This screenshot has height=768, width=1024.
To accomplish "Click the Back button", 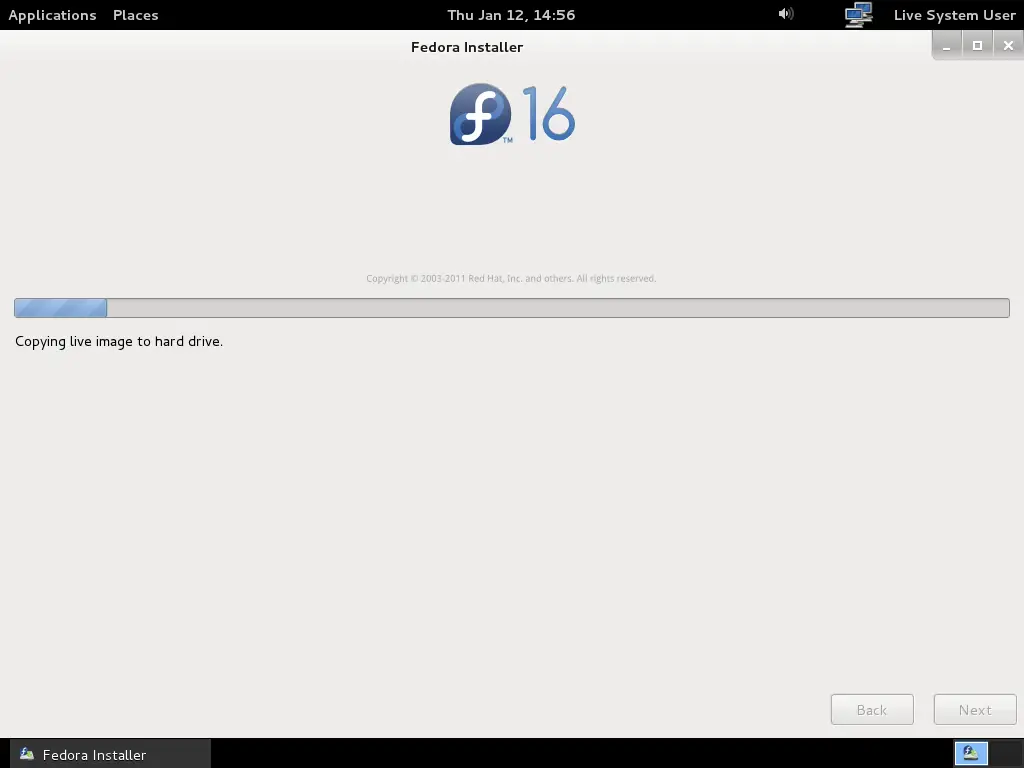I will [x=872, y=709].
